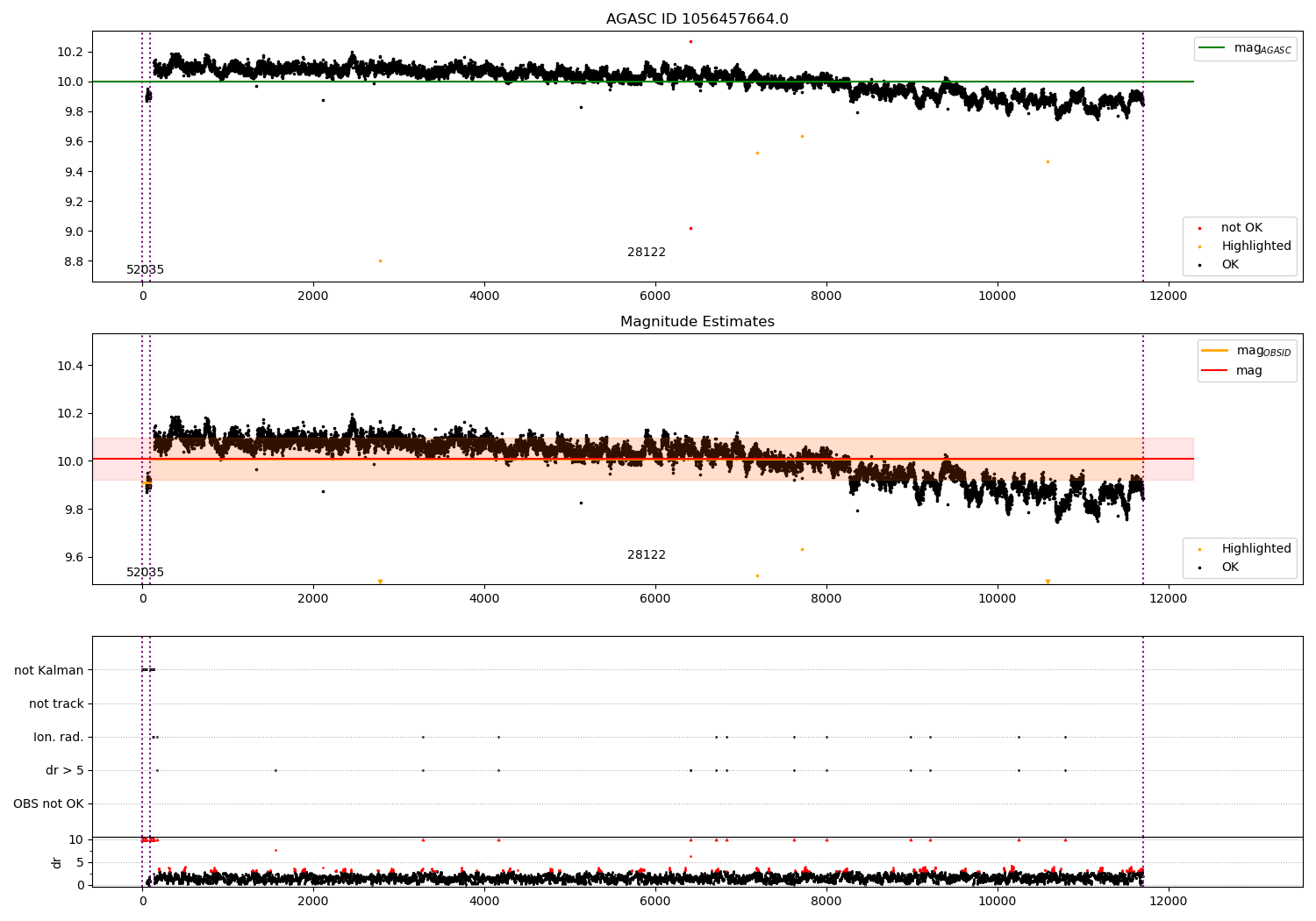Click red 'mag' legend entry in middle plot
The height and width of the screenshot is (921, 1316).
pos(1233,370)
